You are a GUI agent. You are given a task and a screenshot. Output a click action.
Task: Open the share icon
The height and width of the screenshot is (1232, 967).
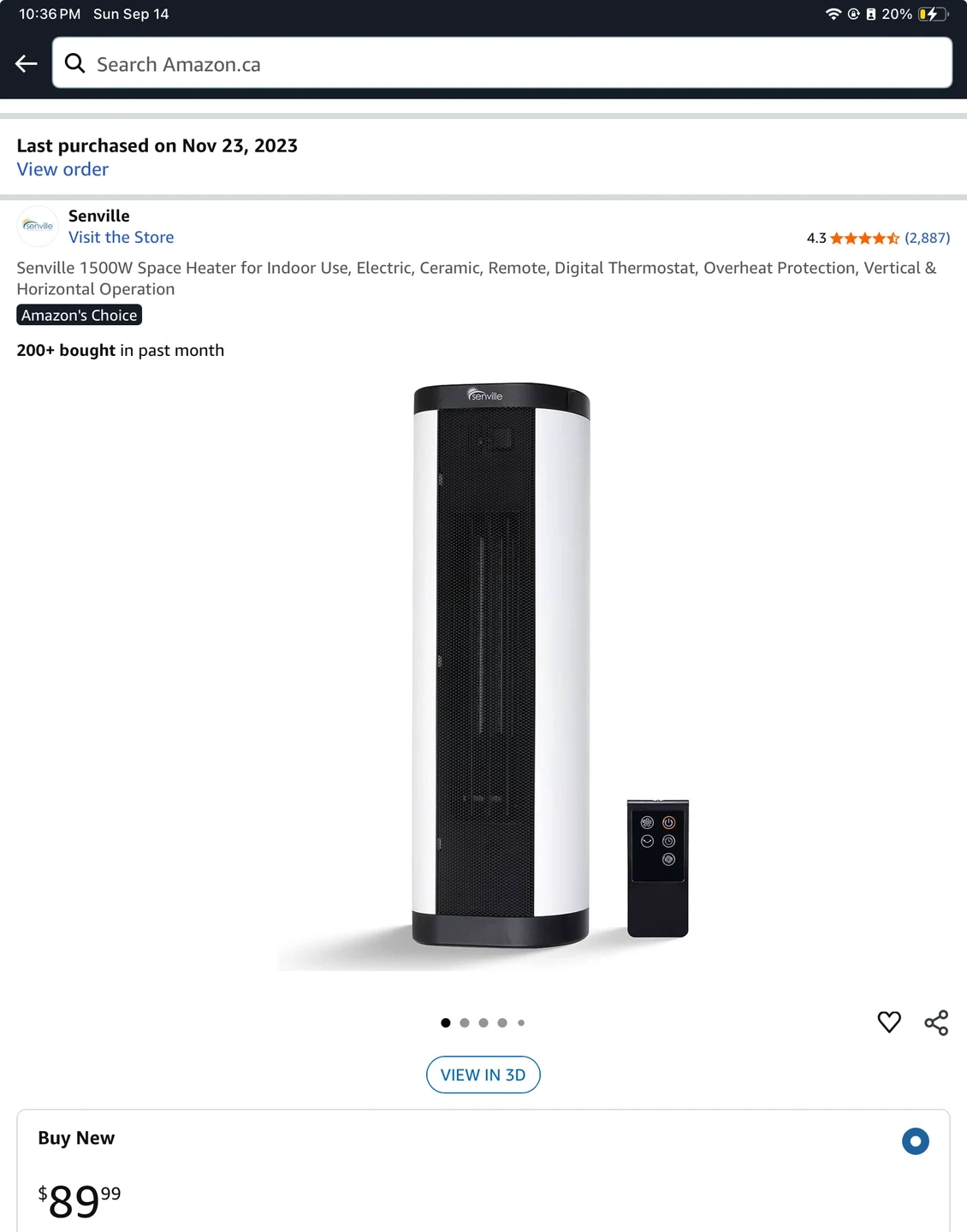936,1022
